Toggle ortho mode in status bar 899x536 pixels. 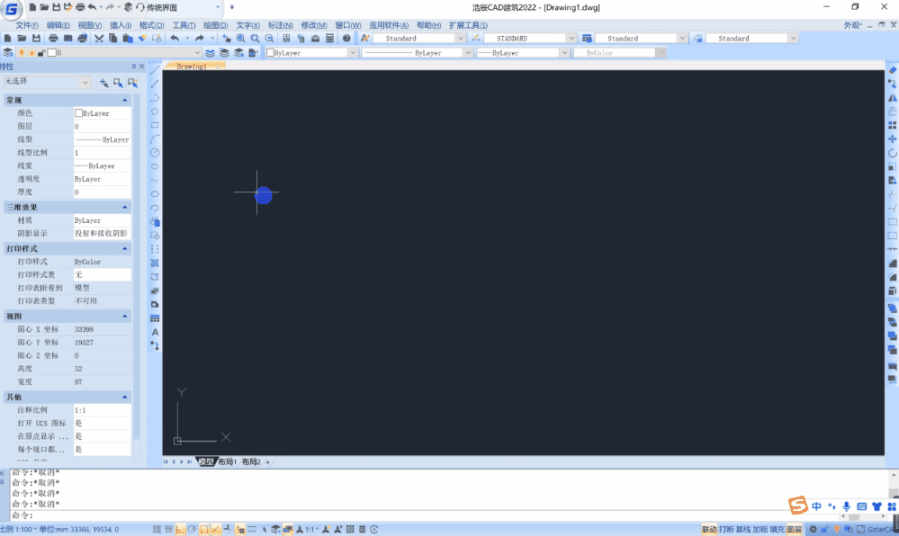(x=180, y=529)
